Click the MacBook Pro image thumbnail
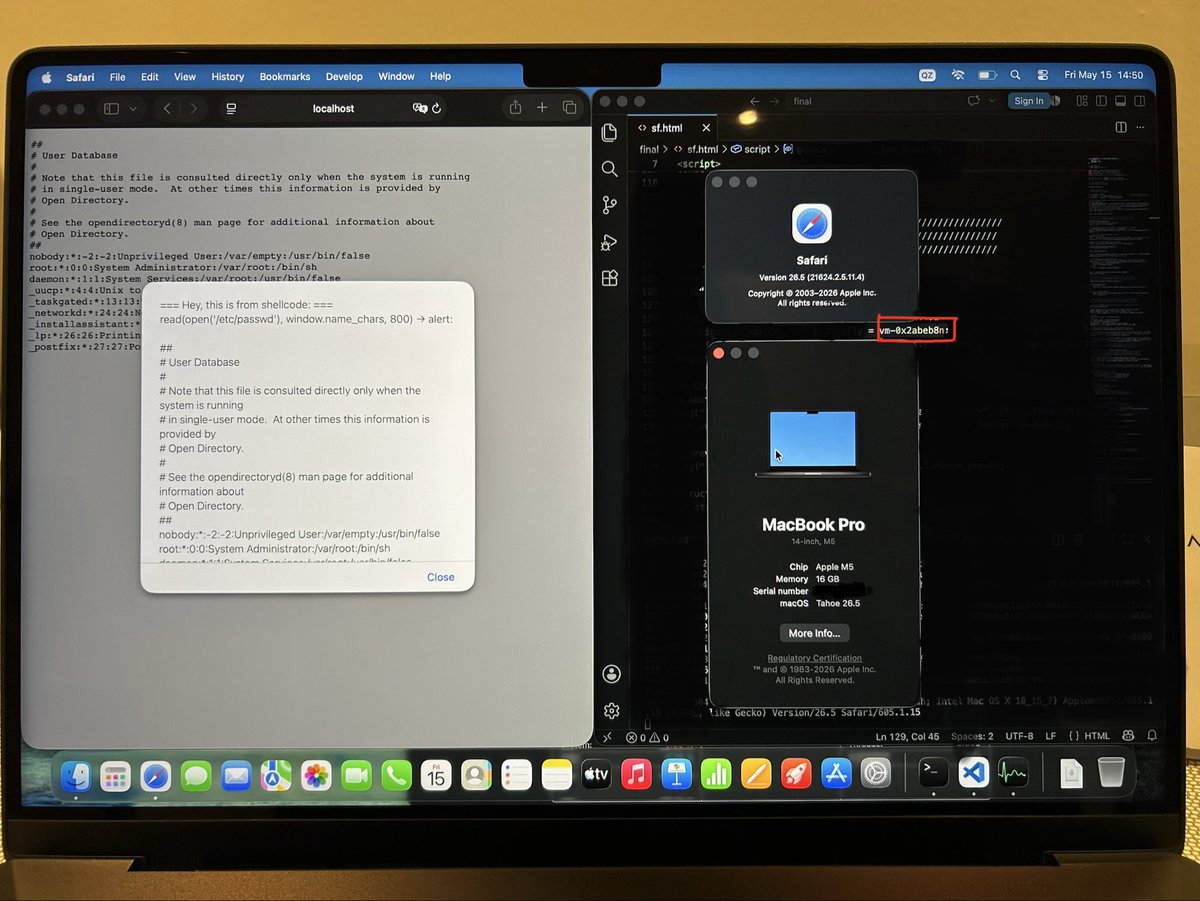 point(813,444)
